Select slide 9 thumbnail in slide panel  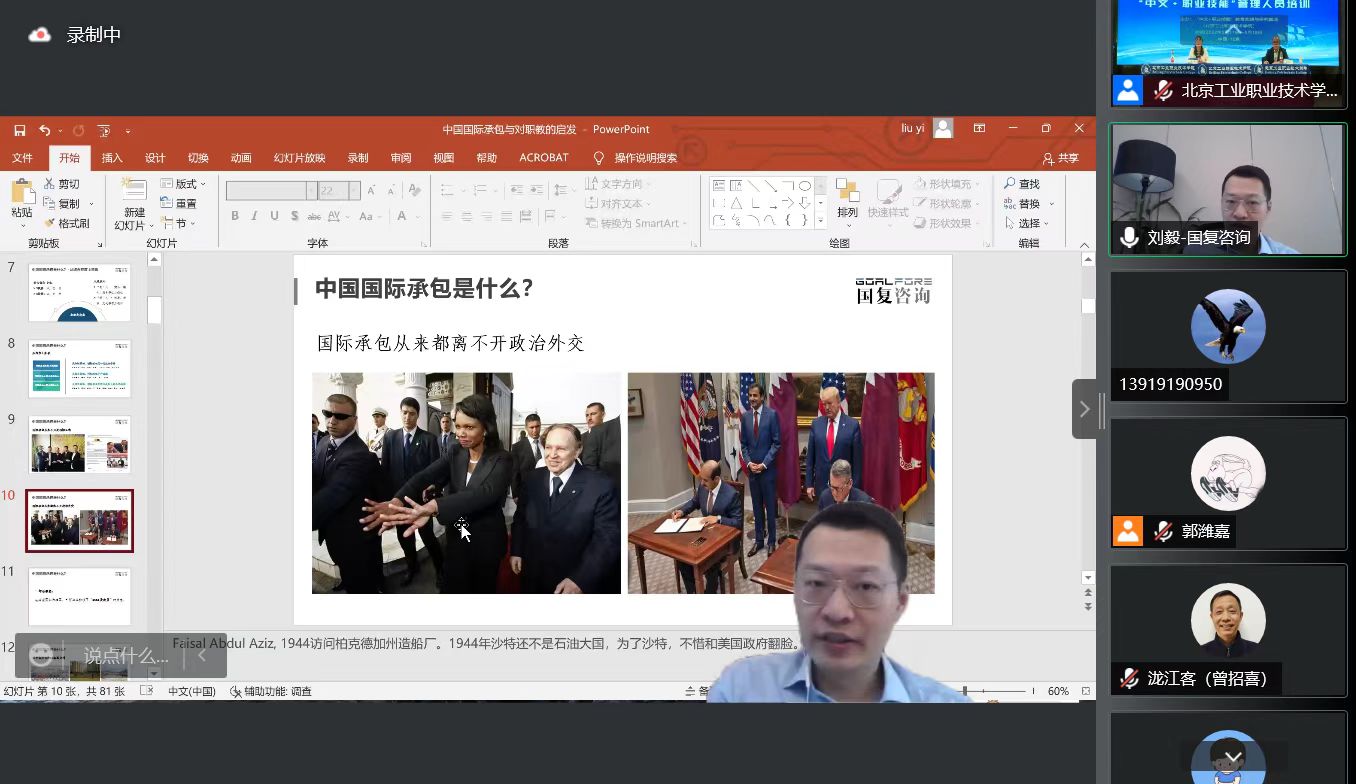pyautogui.click(x=79, y=444)
